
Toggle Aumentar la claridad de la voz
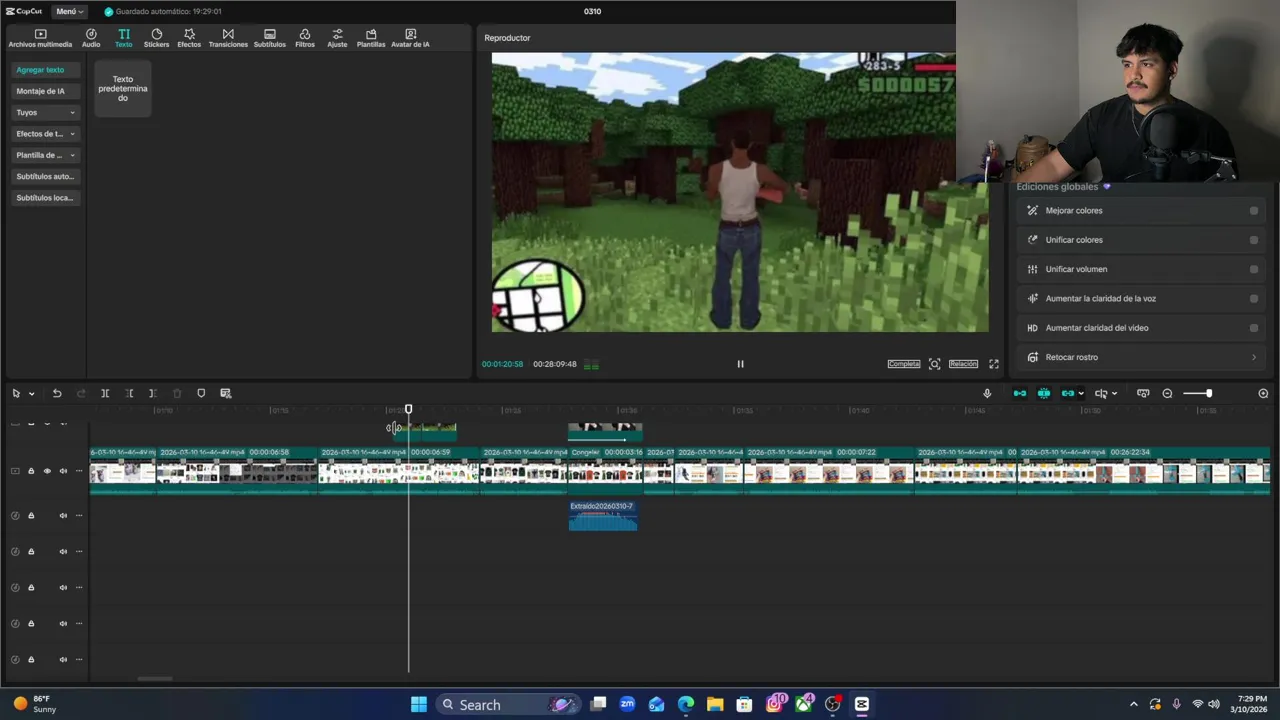[x=1254, y=299]
